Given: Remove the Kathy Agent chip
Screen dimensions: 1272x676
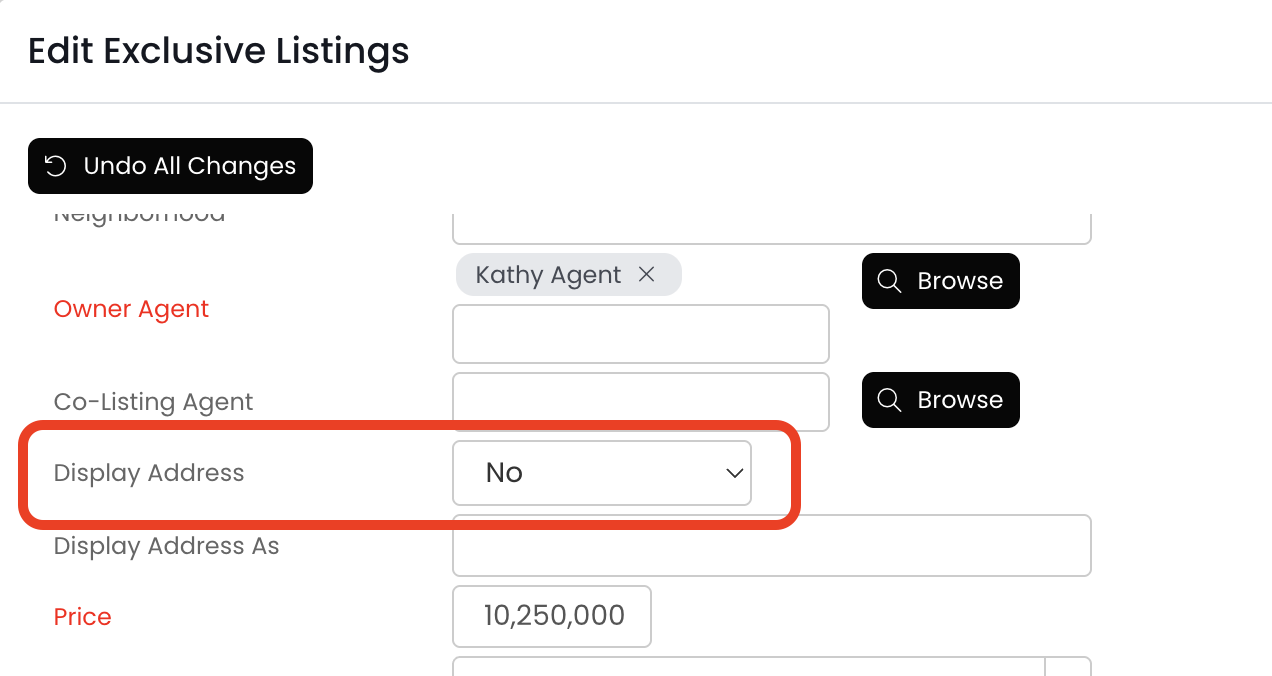Looking at the screenshot, I should (647, 275).
